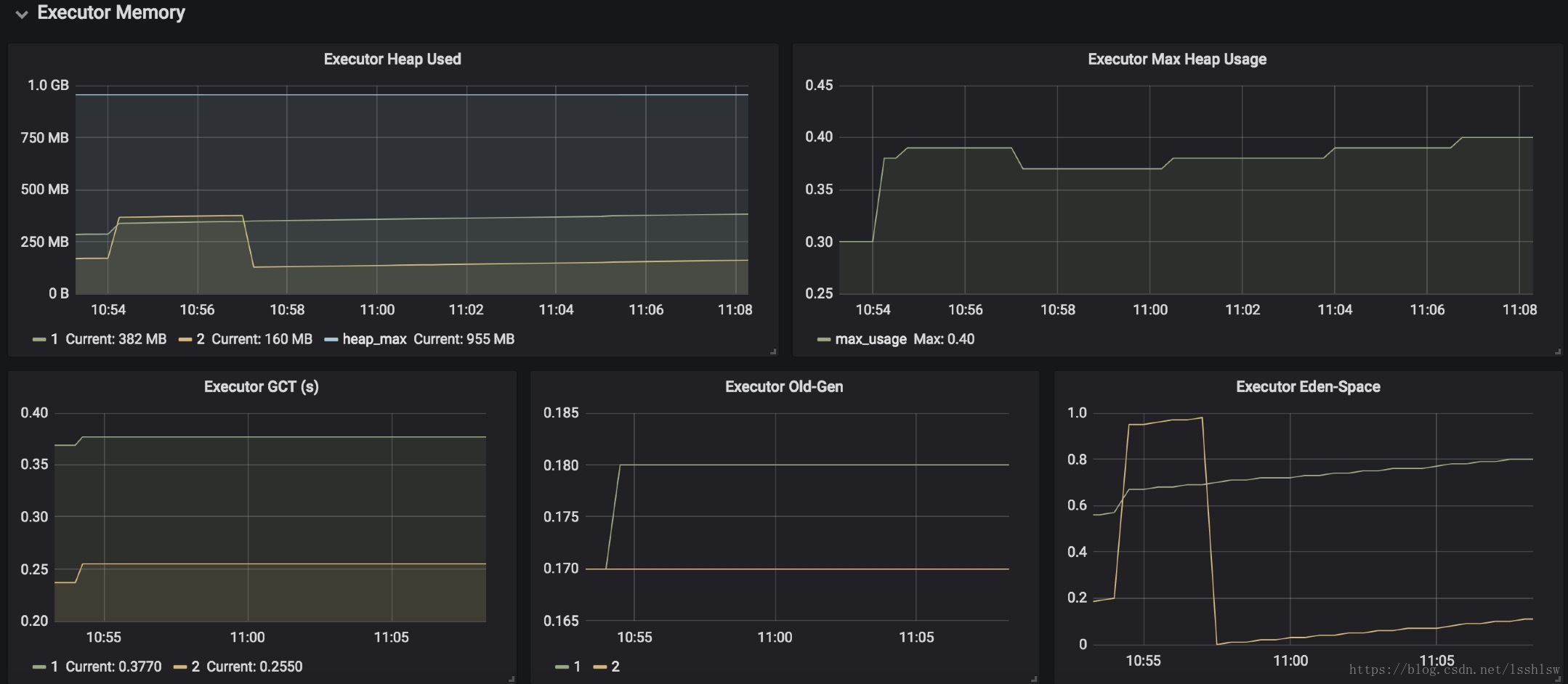Click 'Current: 0.2550' value in GCT legend
The height and width of the screenshot is (684, 1568).
[x=254, y=667]
